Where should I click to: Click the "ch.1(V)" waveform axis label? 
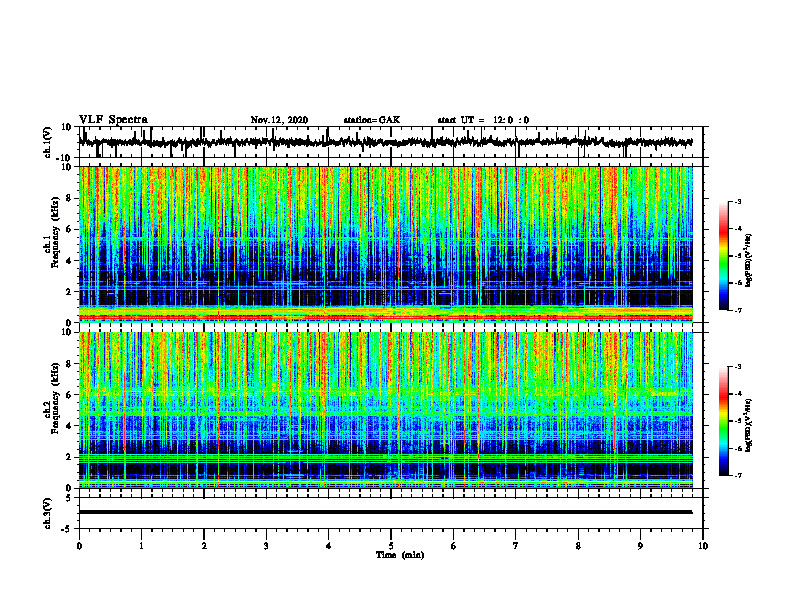pos(47,141)
